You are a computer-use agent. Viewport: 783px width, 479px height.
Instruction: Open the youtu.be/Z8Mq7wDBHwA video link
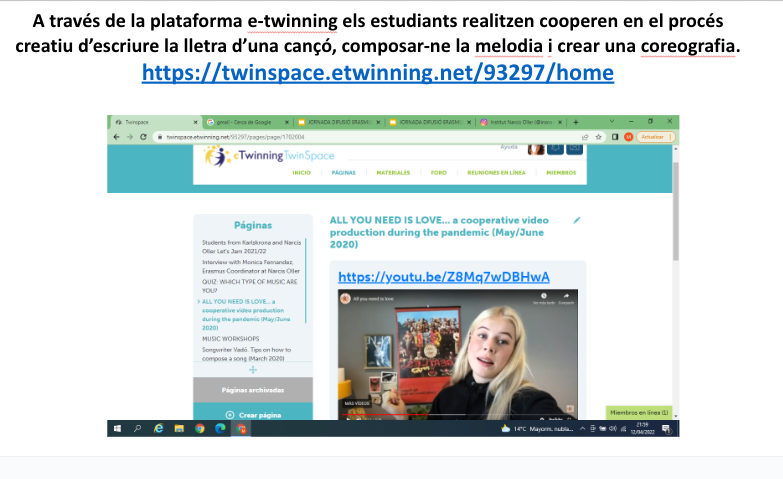444,277
